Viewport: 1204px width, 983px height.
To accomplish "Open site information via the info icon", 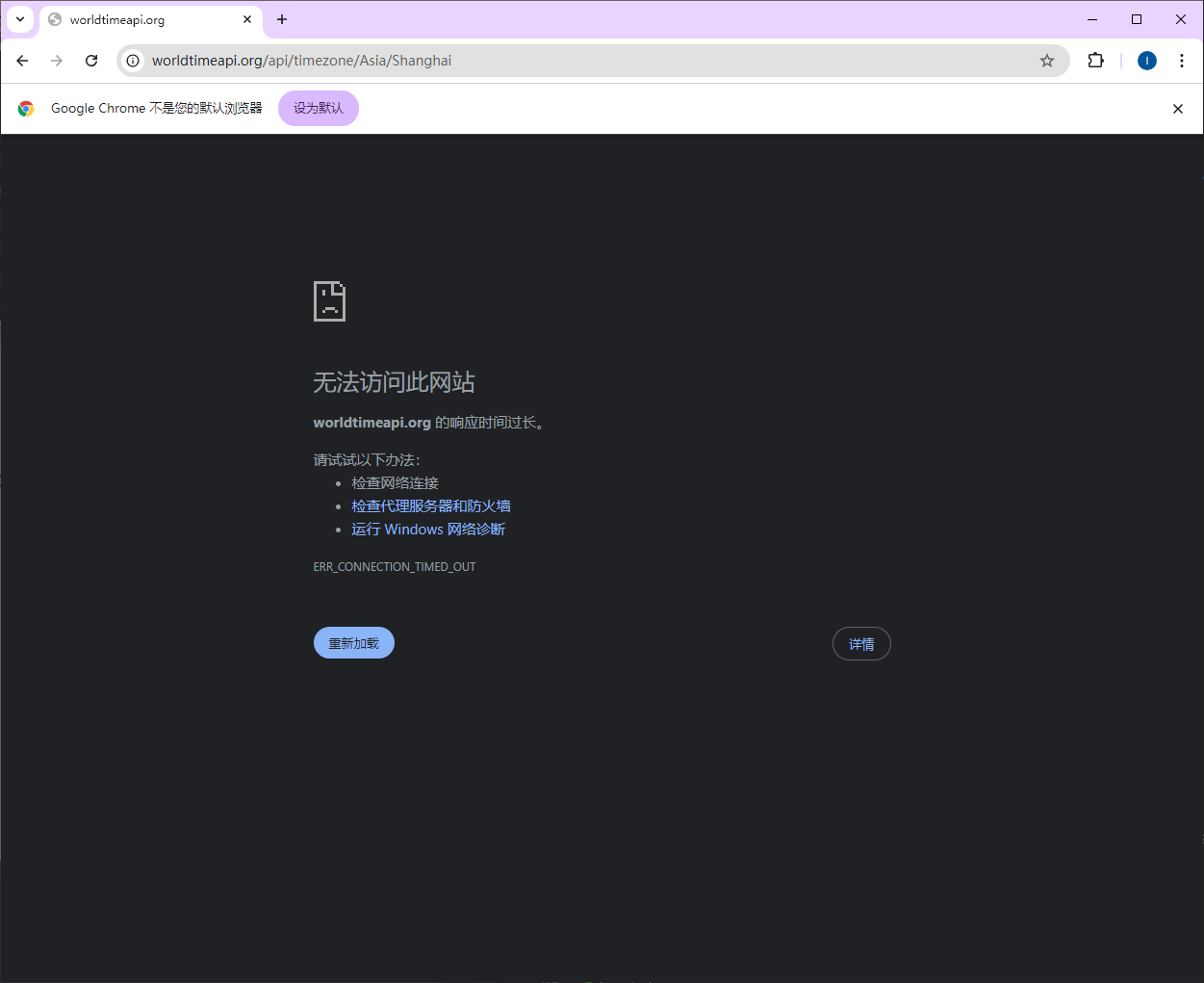I will (x=132, y=60).
